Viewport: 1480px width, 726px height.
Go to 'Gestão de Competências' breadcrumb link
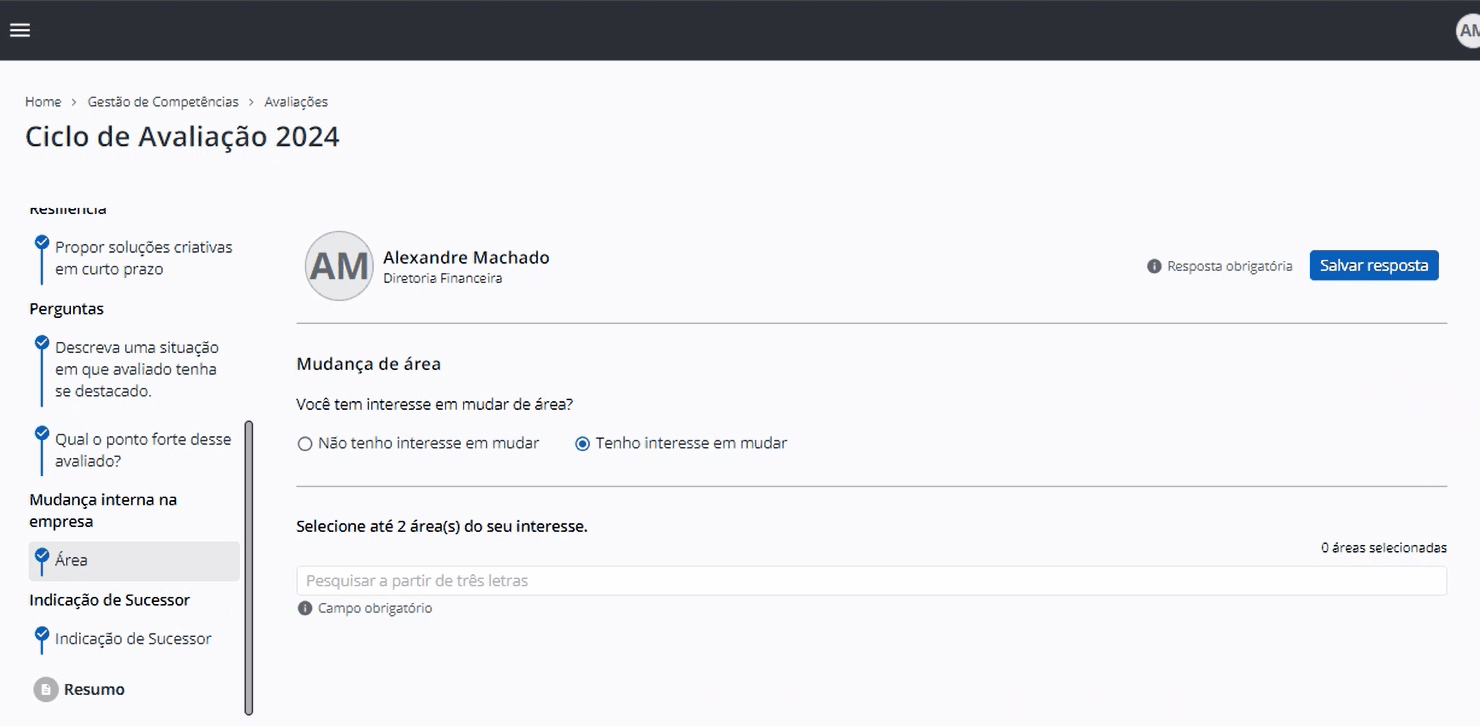[x=162, y=101]
